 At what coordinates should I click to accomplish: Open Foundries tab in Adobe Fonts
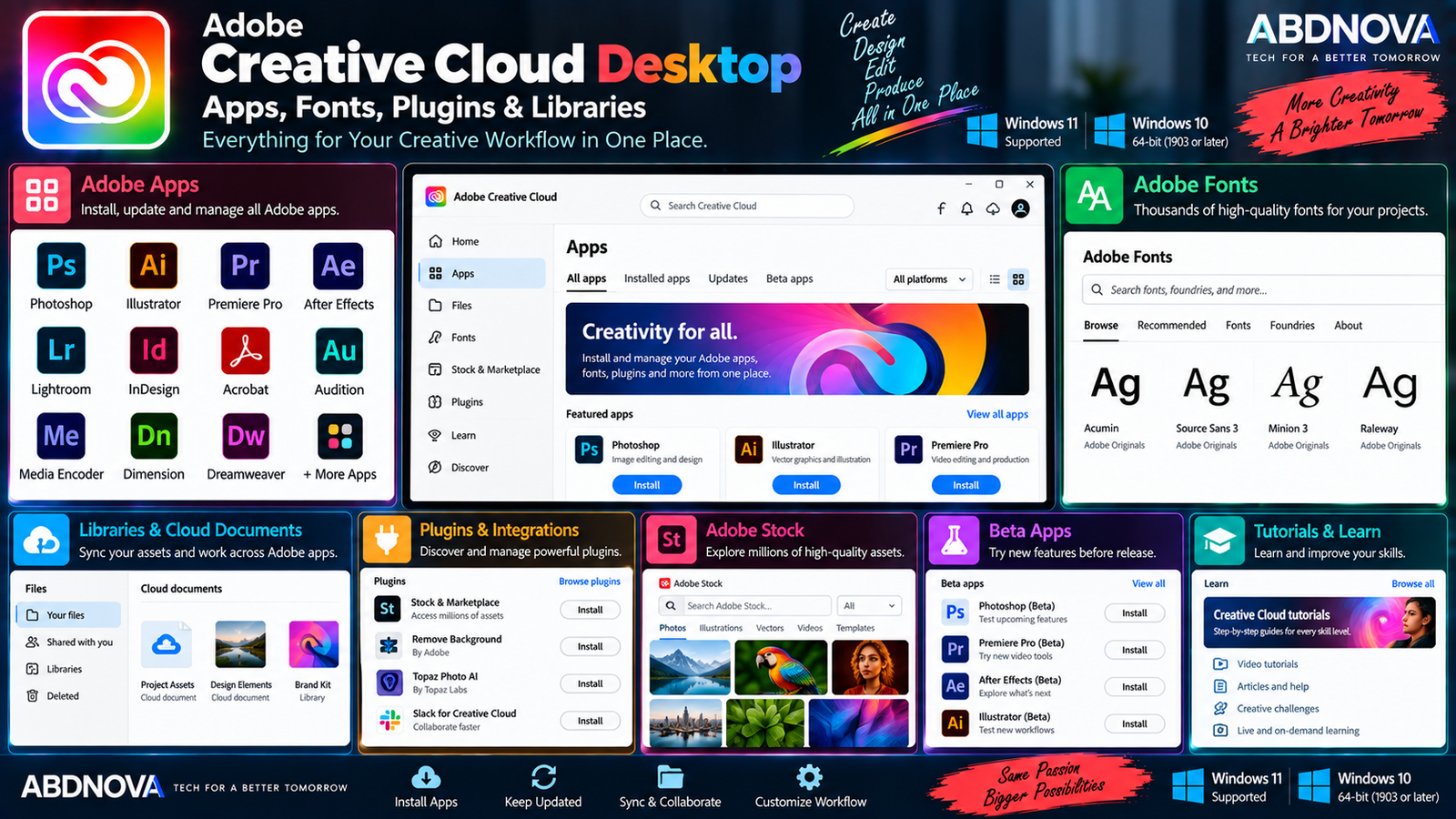pyautogui.click(x=1292, y=325)
